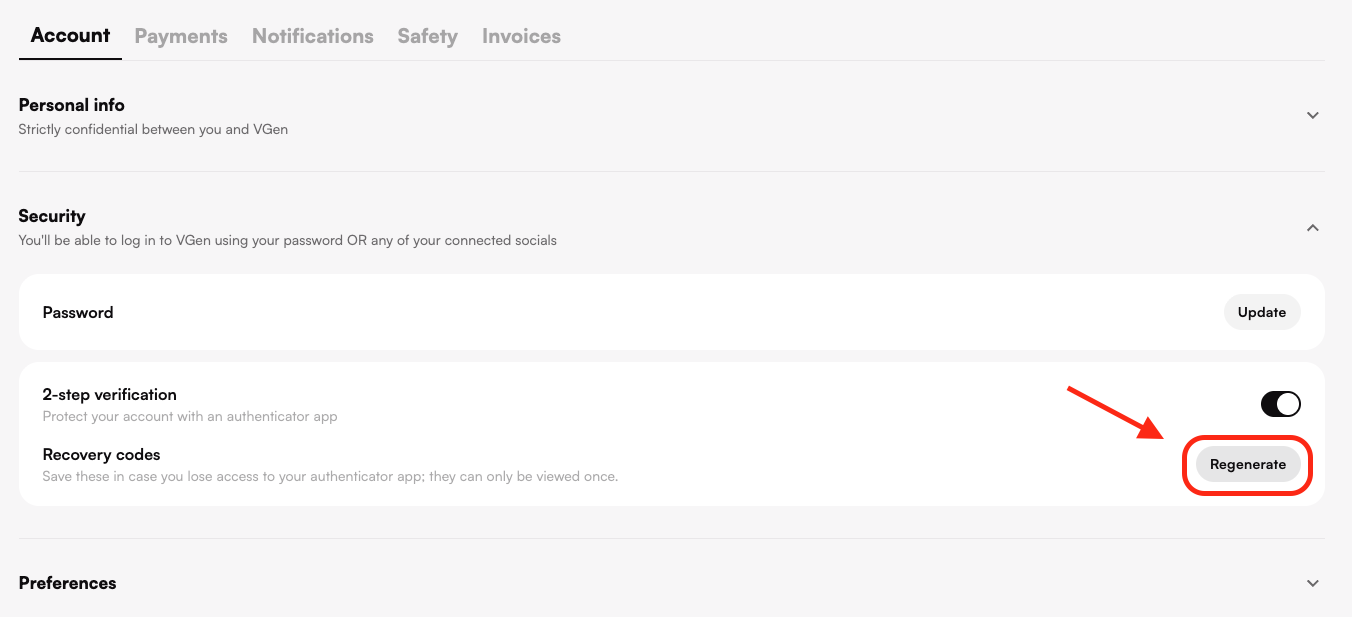Screen dimensions: 1352x617
Task: Expand Preferences with its chevron arrow
Action: [1313, 583]
